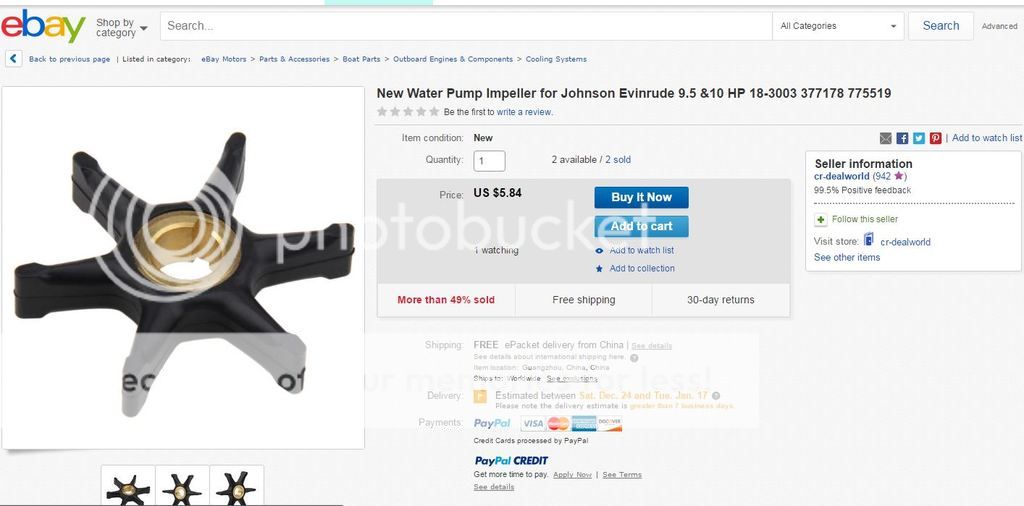Click the back arrow icon
Image resolution: width=1024 pixels, height=506 pixels.
point(14,59)
